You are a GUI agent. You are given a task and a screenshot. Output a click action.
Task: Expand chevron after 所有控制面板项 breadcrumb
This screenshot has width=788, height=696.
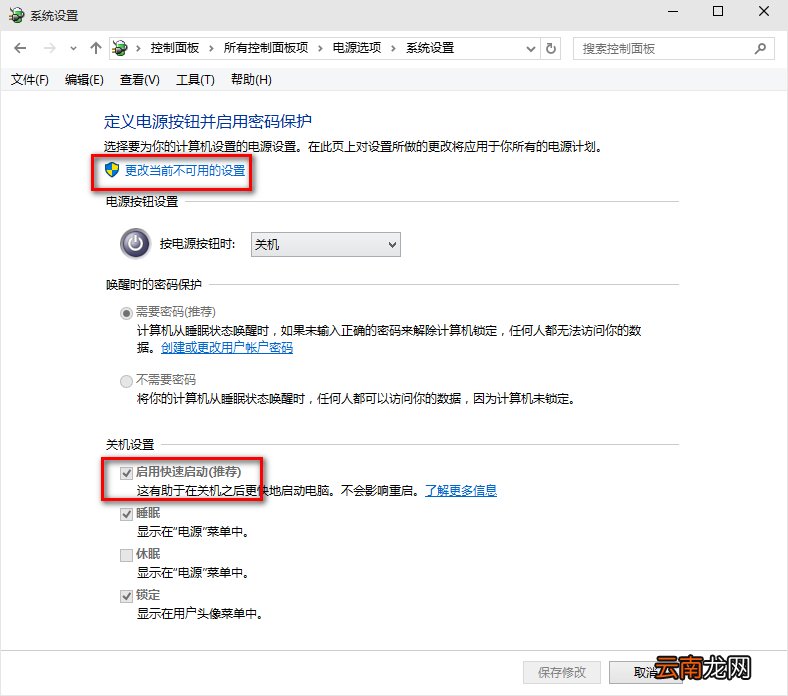(x=320, y=49)
